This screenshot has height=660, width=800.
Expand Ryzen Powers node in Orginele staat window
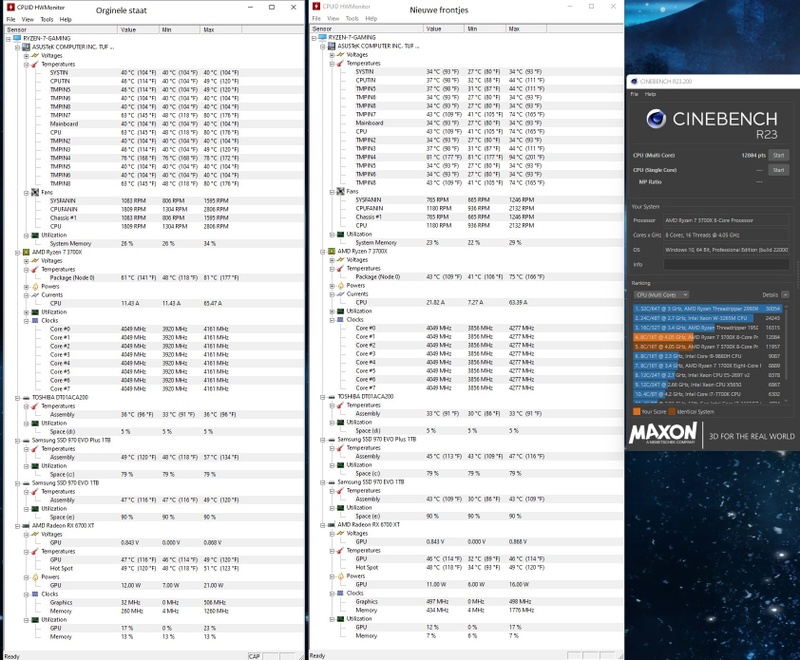(x=26, y=287)
